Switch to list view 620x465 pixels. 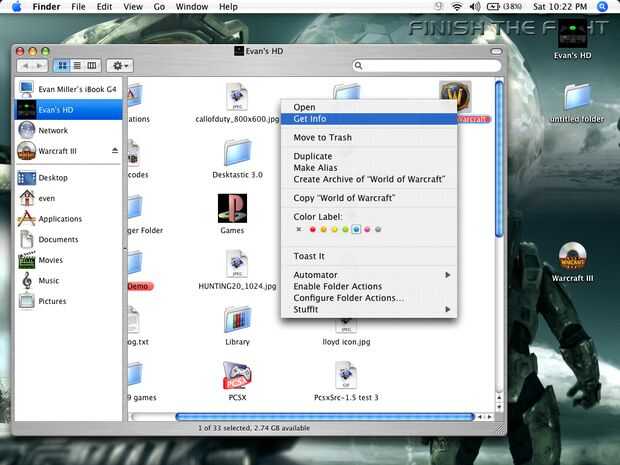click(x=77, y=66)
